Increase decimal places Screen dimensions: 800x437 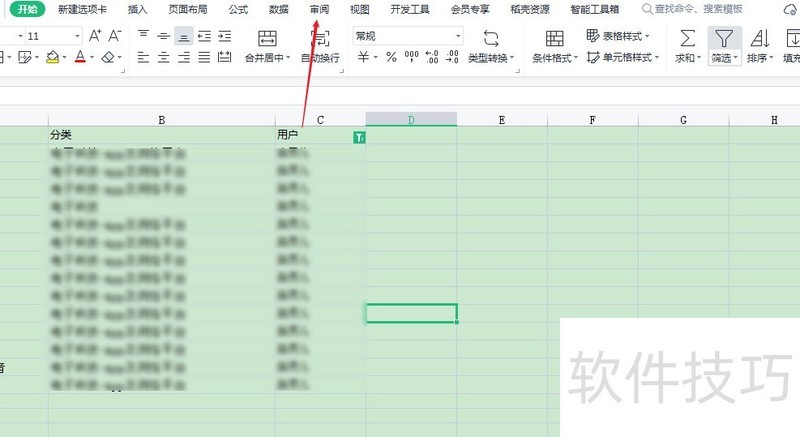(432, 57)
